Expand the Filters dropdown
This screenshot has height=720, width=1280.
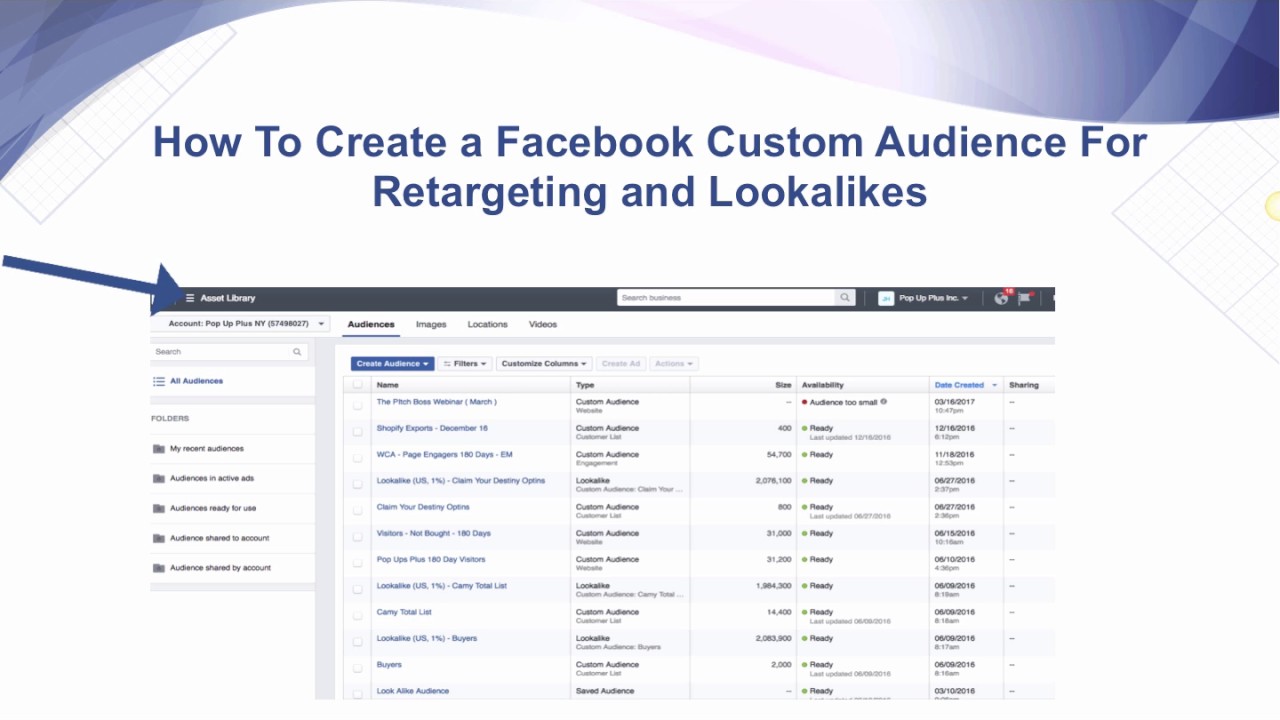465,364
